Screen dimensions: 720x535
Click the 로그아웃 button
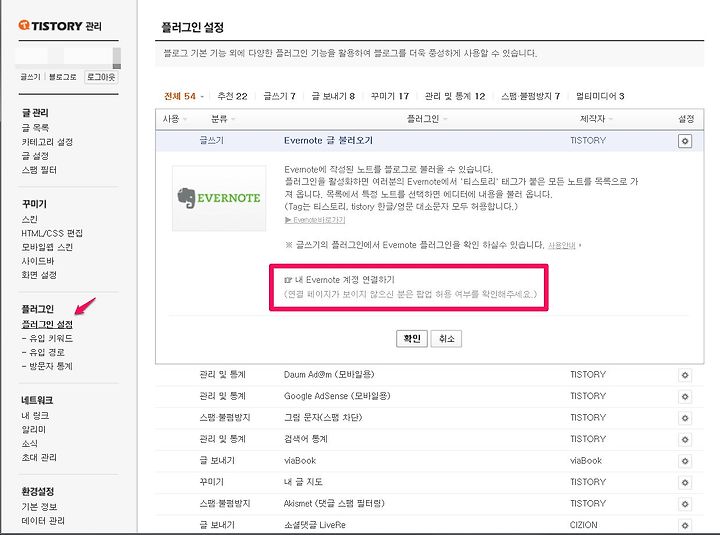pos(101,77)
